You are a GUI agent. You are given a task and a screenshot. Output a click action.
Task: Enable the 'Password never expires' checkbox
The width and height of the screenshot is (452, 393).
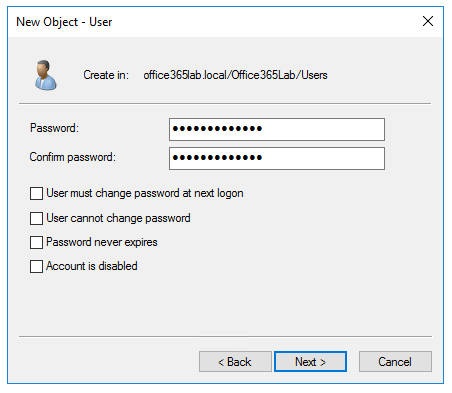pyautogui.click(x=36, y=242)
